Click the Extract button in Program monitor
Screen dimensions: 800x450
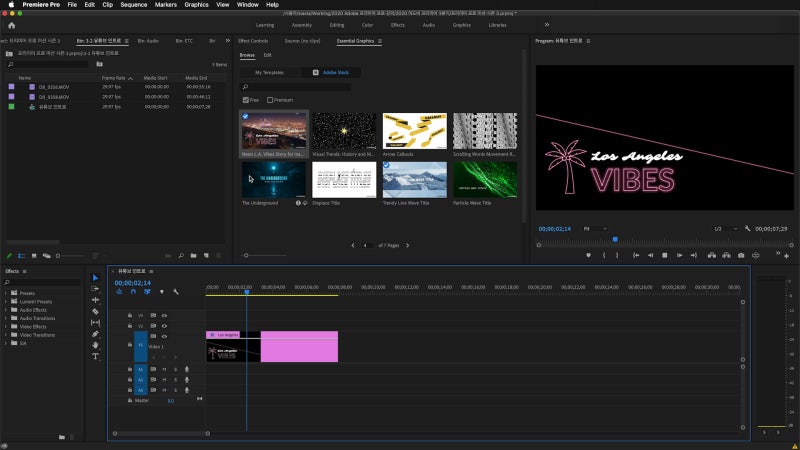point(727,255)
